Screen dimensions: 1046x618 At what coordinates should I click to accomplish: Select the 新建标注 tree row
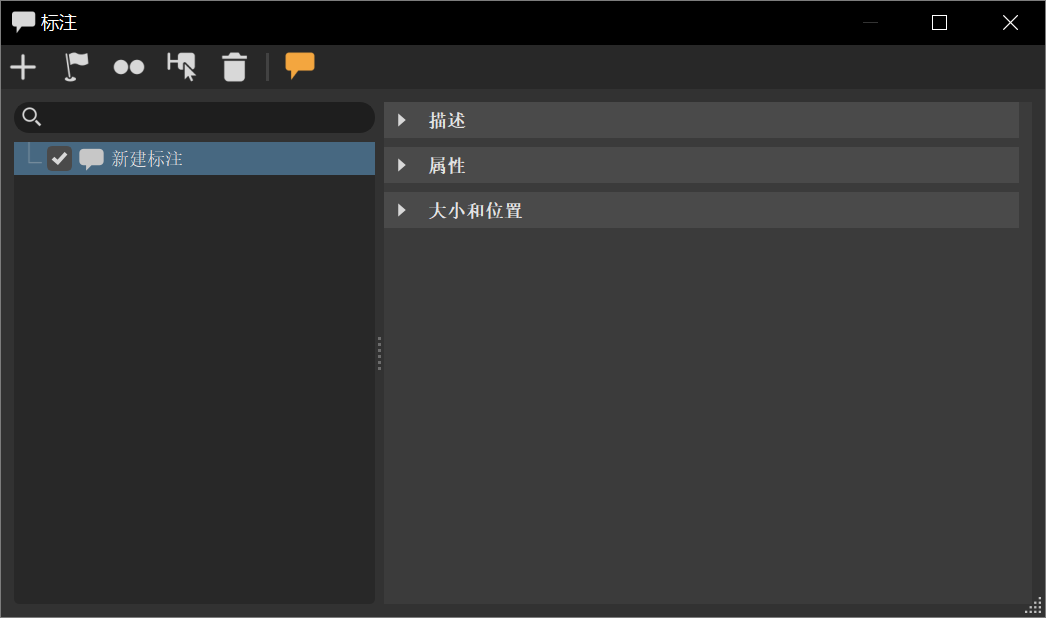[194, 158]
